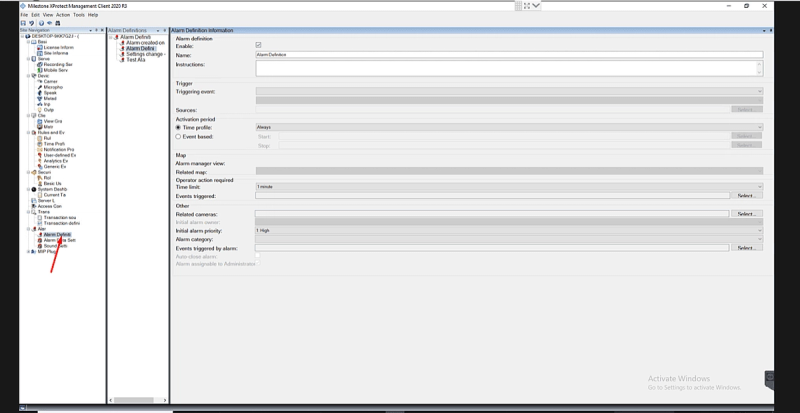The width and height of the screenshot is (800, 413).
Task: Open the Triggering event dropdown
Action: 509,91
